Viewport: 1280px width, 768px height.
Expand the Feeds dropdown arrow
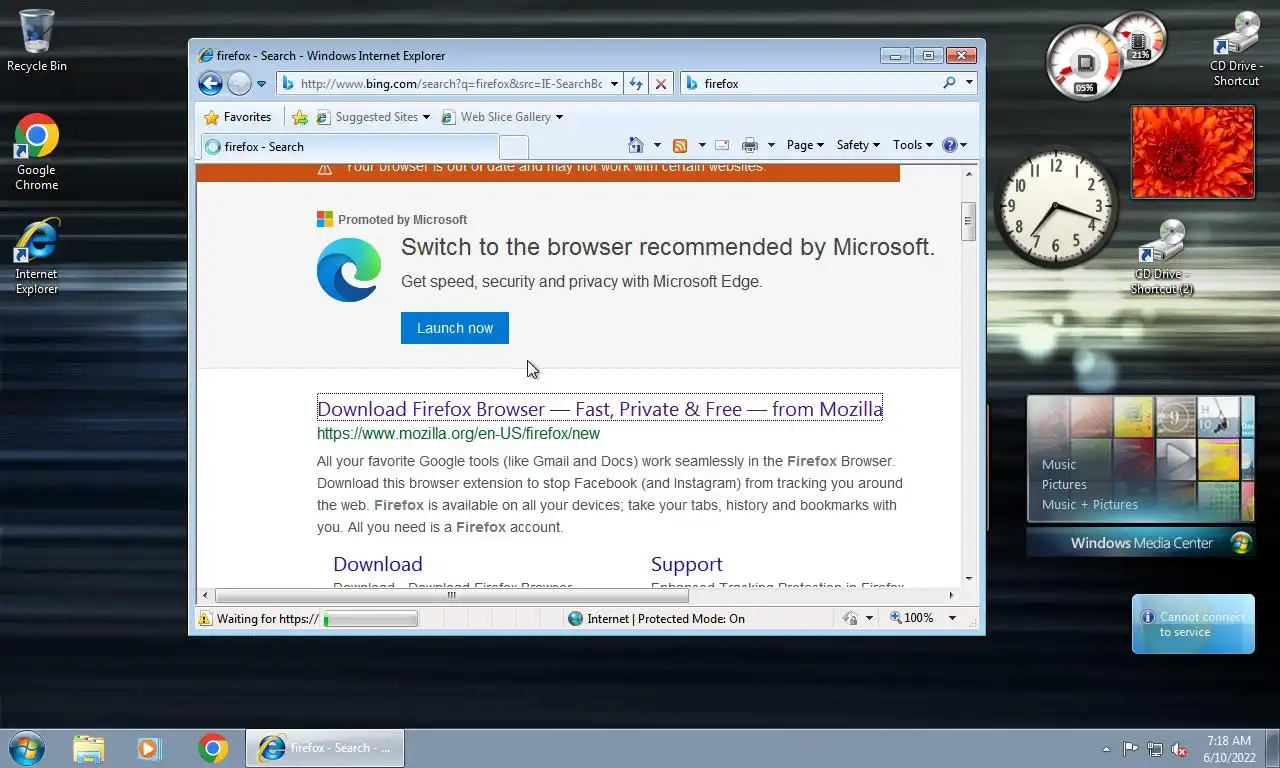coord(702,145)
